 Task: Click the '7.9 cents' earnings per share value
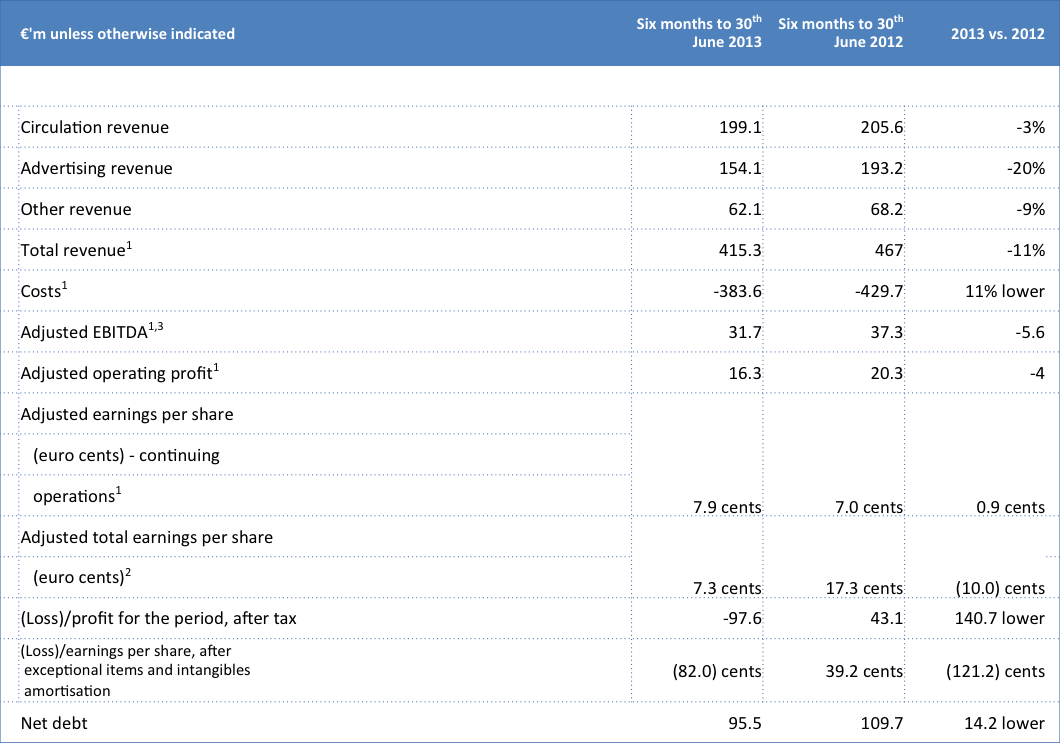click(725, 507)
